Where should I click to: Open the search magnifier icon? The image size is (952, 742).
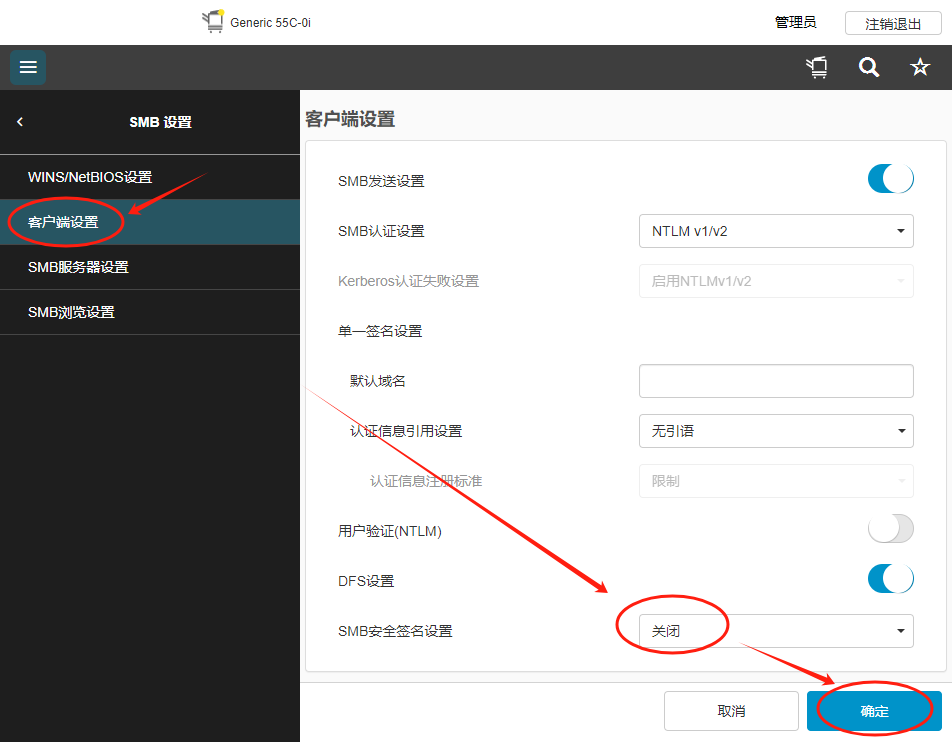point(869,67)
